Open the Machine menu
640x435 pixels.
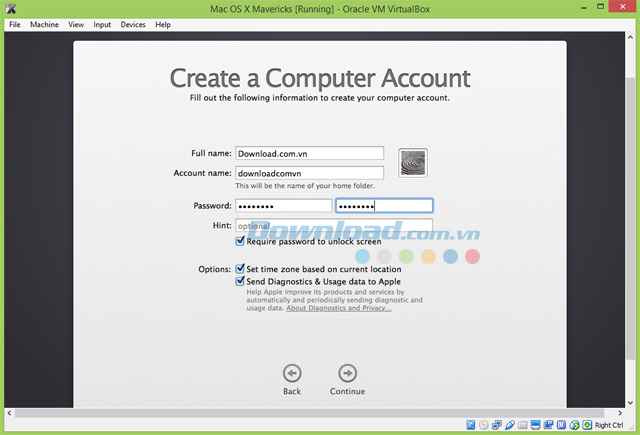pos(44,24)
